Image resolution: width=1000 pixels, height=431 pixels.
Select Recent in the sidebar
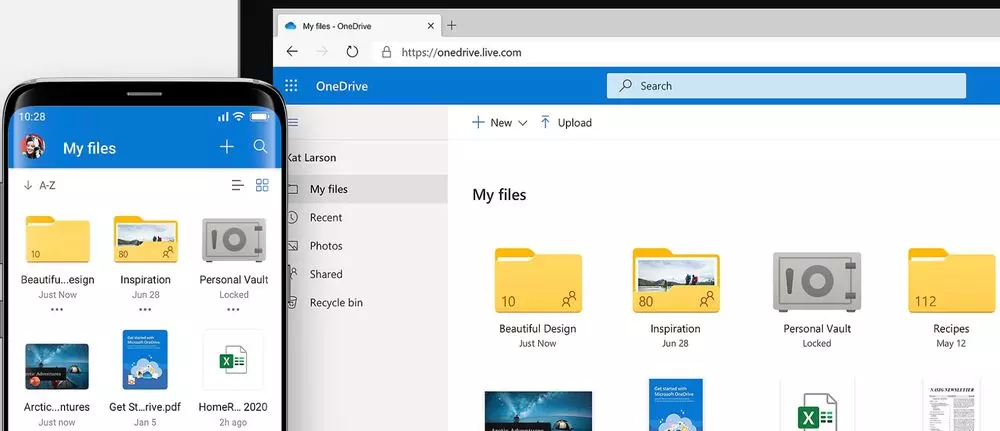coord(326,217)
